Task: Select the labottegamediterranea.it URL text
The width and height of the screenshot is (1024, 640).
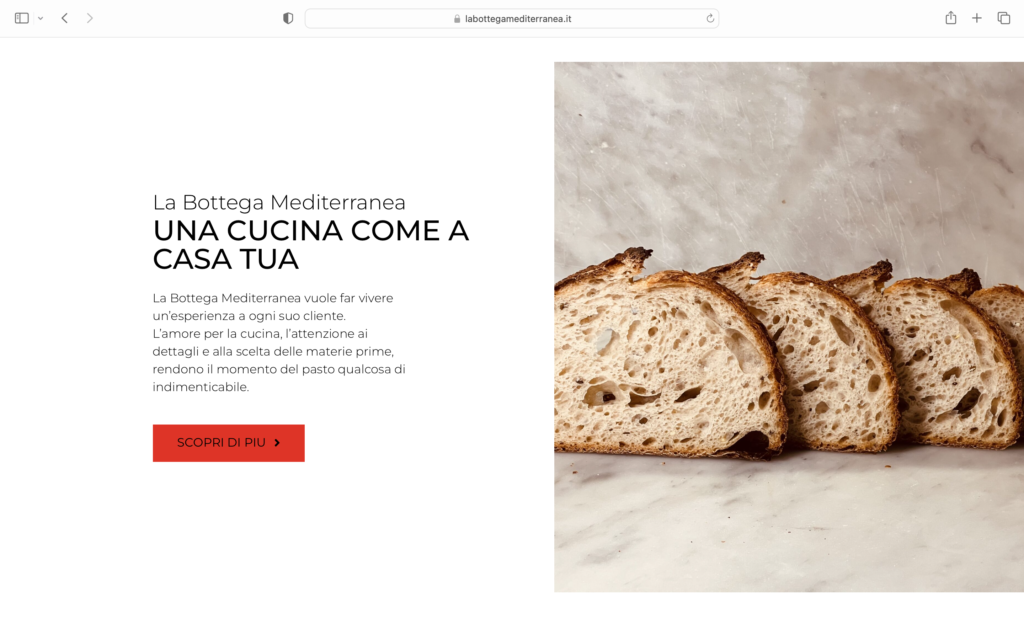Action: [518, 19]
